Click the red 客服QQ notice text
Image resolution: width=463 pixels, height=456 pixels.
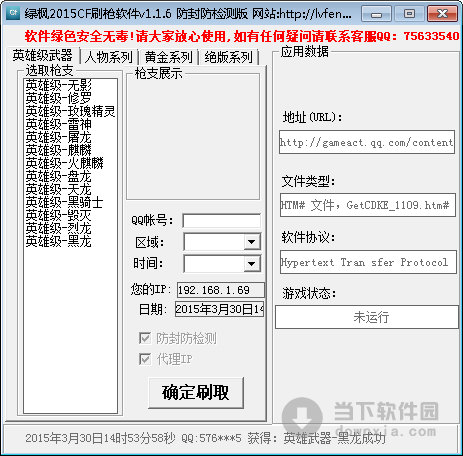tap(242, 36)
